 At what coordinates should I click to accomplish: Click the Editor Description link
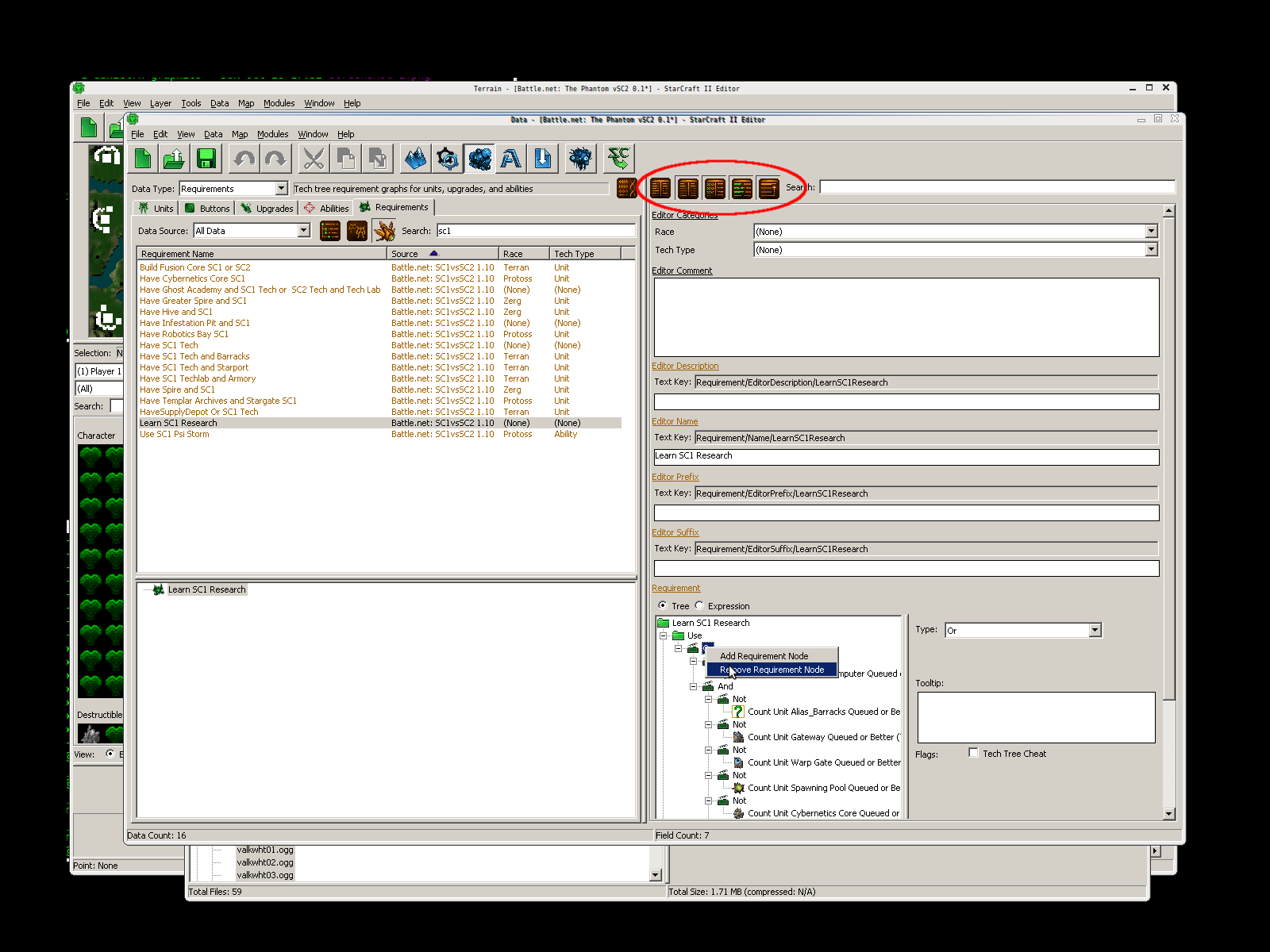(x=685, y=366)
